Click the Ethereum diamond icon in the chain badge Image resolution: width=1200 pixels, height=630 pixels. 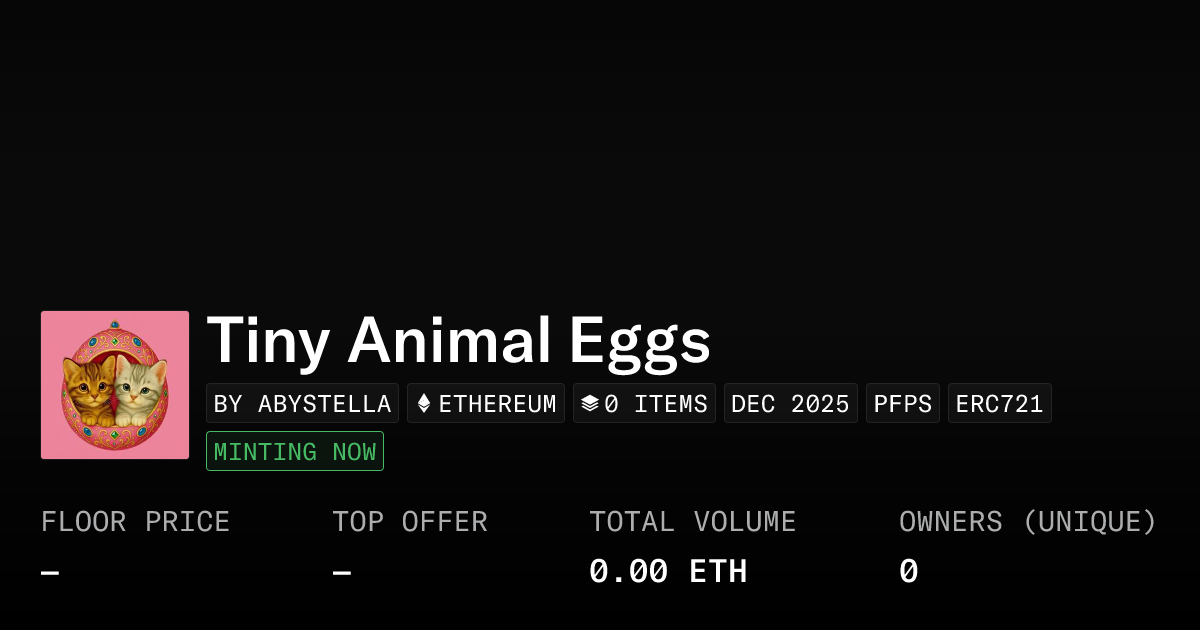pos(425,403)
